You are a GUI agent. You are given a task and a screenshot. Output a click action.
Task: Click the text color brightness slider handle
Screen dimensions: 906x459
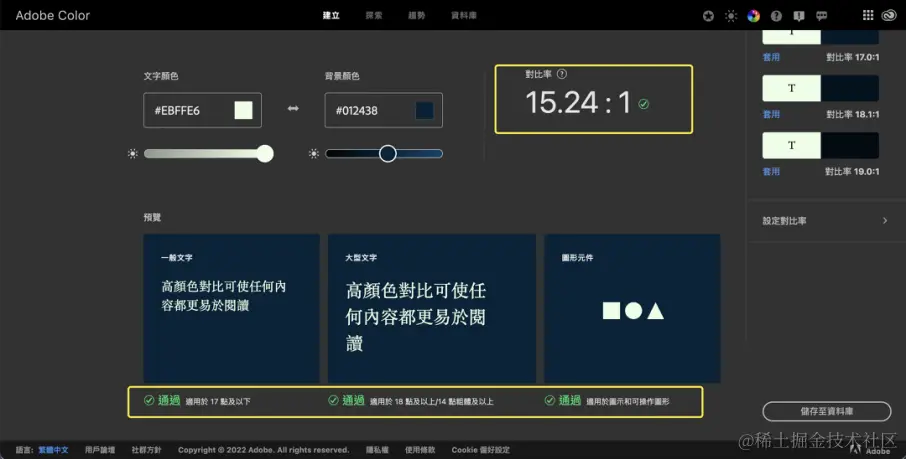click(x=265, y=153)
